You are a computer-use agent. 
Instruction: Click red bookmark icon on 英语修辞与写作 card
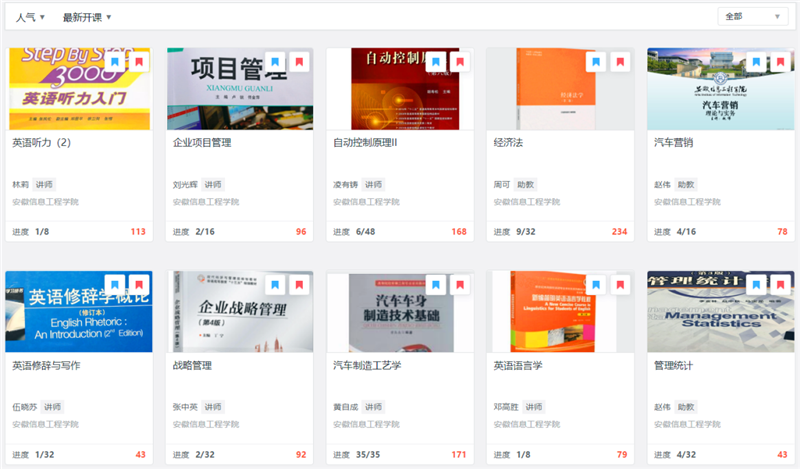(139, 285)
